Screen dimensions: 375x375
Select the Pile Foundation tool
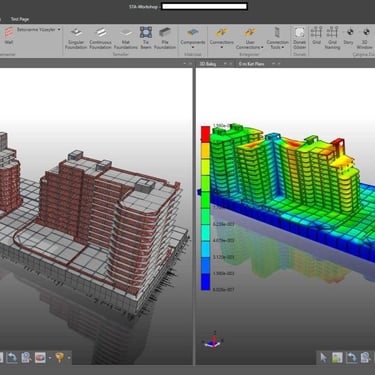pos(165,38)
